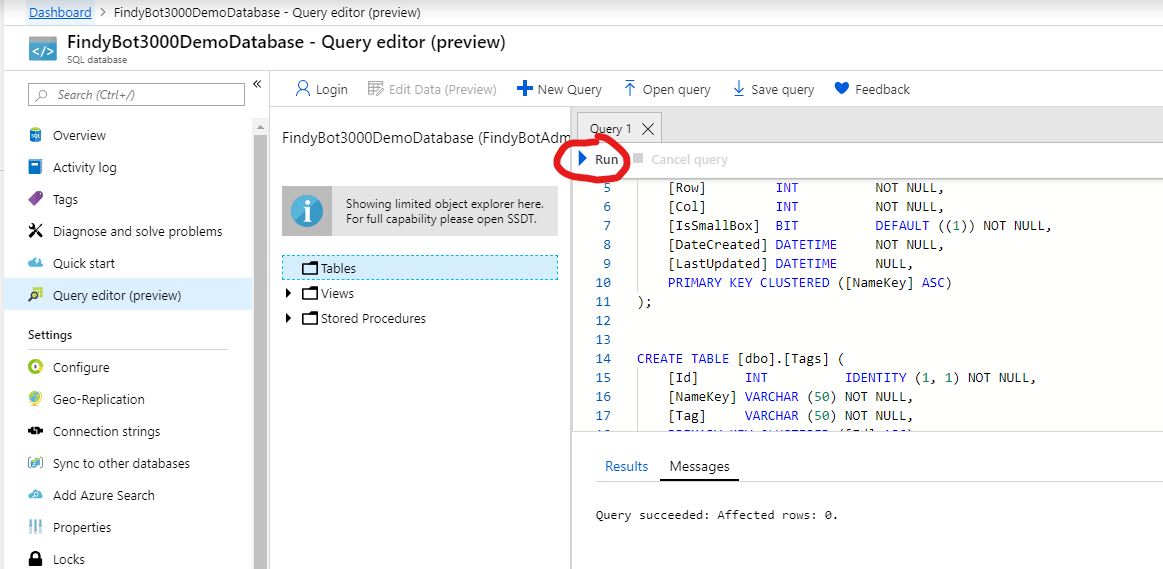Expand the Stored Procedures node arrow
The width and height of the screenshot is (1163, 569).
coord(289,318)
